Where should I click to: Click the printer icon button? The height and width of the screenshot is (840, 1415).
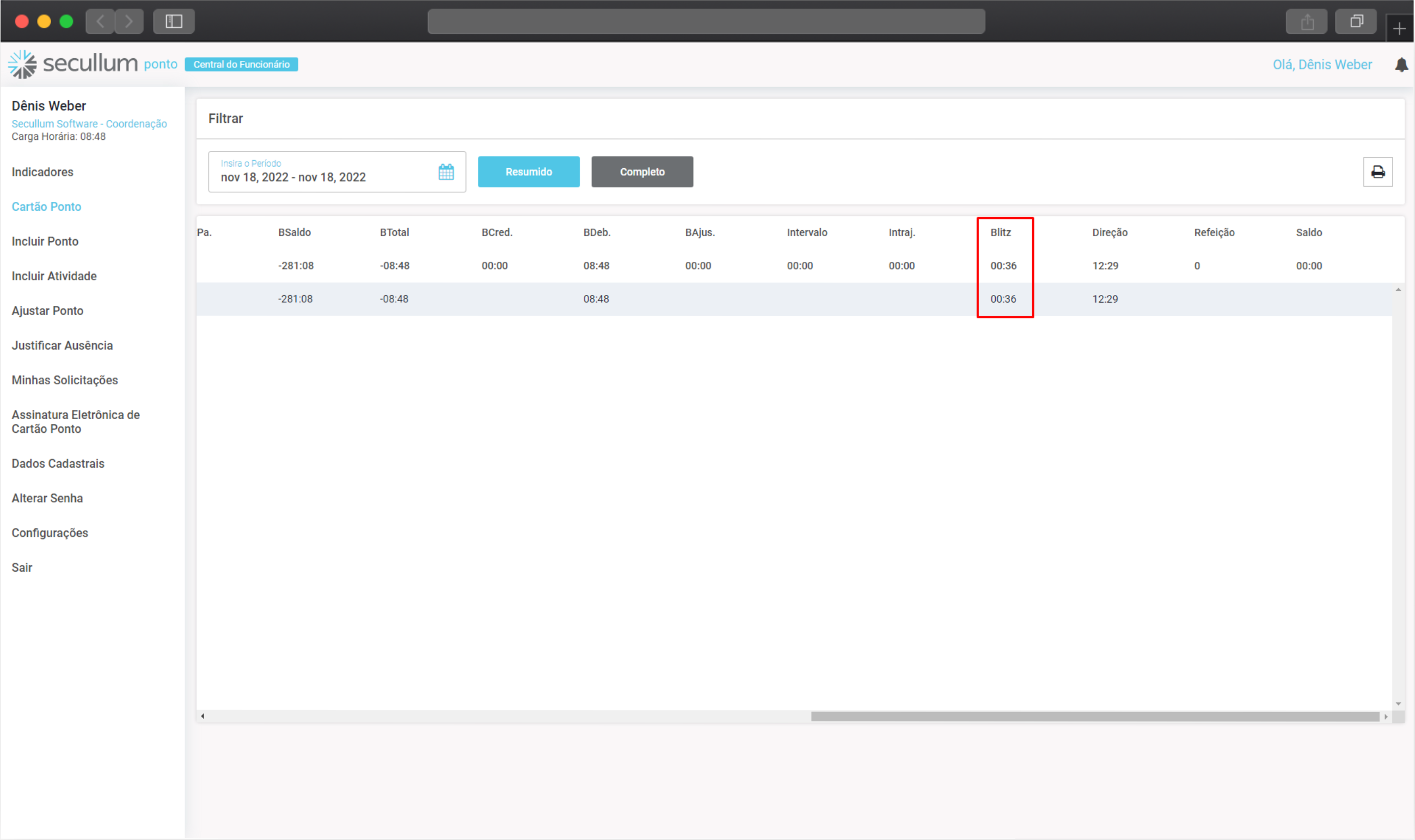[1377, 172]
